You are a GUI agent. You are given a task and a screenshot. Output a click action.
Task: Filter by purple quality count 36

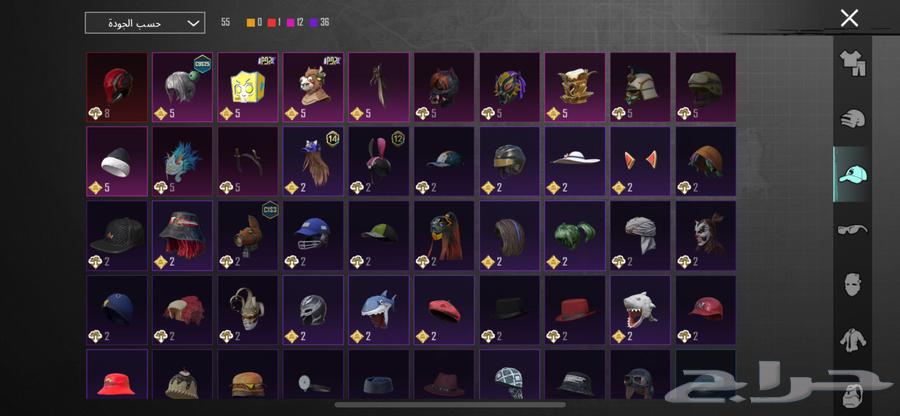click(x=319, y=22)
